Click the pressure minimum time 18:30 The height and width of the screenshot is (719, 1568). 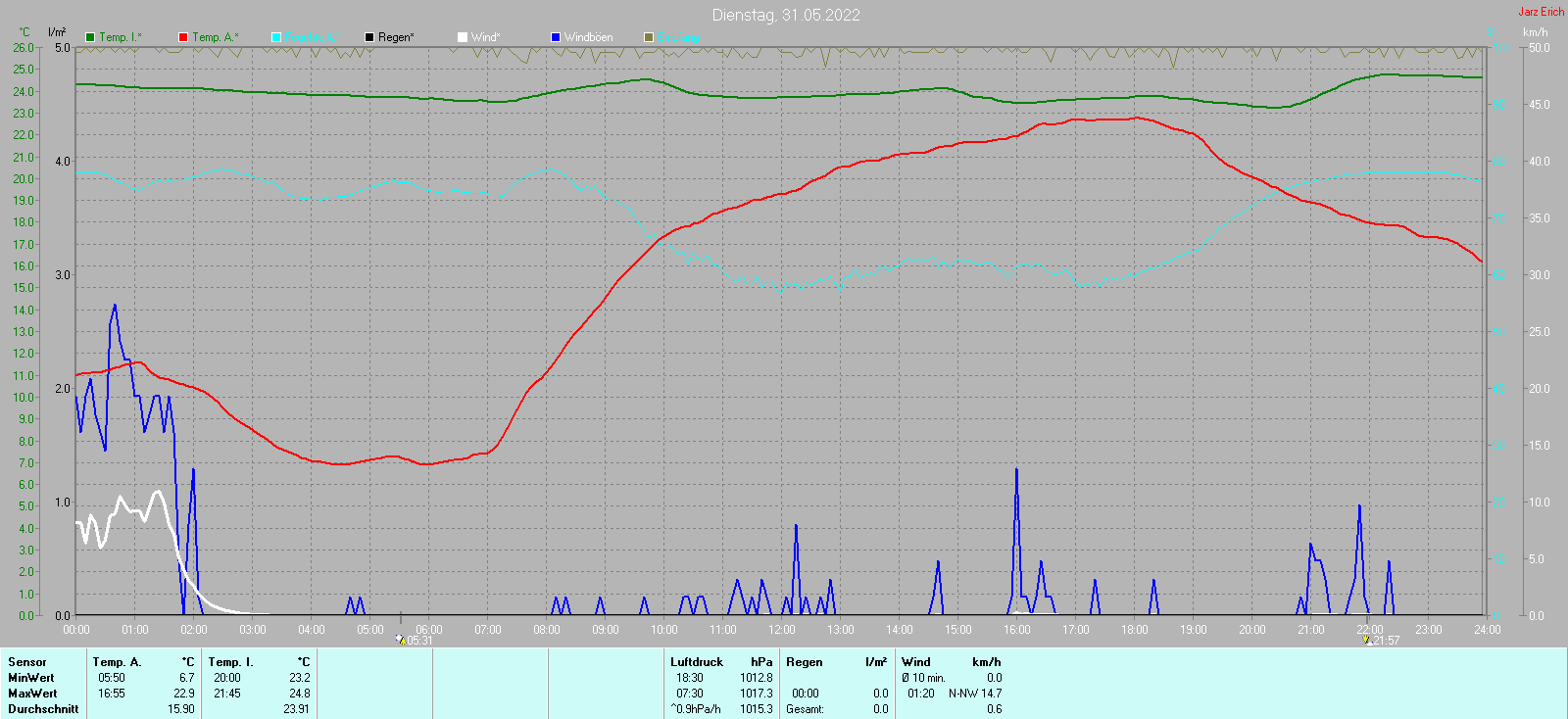[690, 678]
